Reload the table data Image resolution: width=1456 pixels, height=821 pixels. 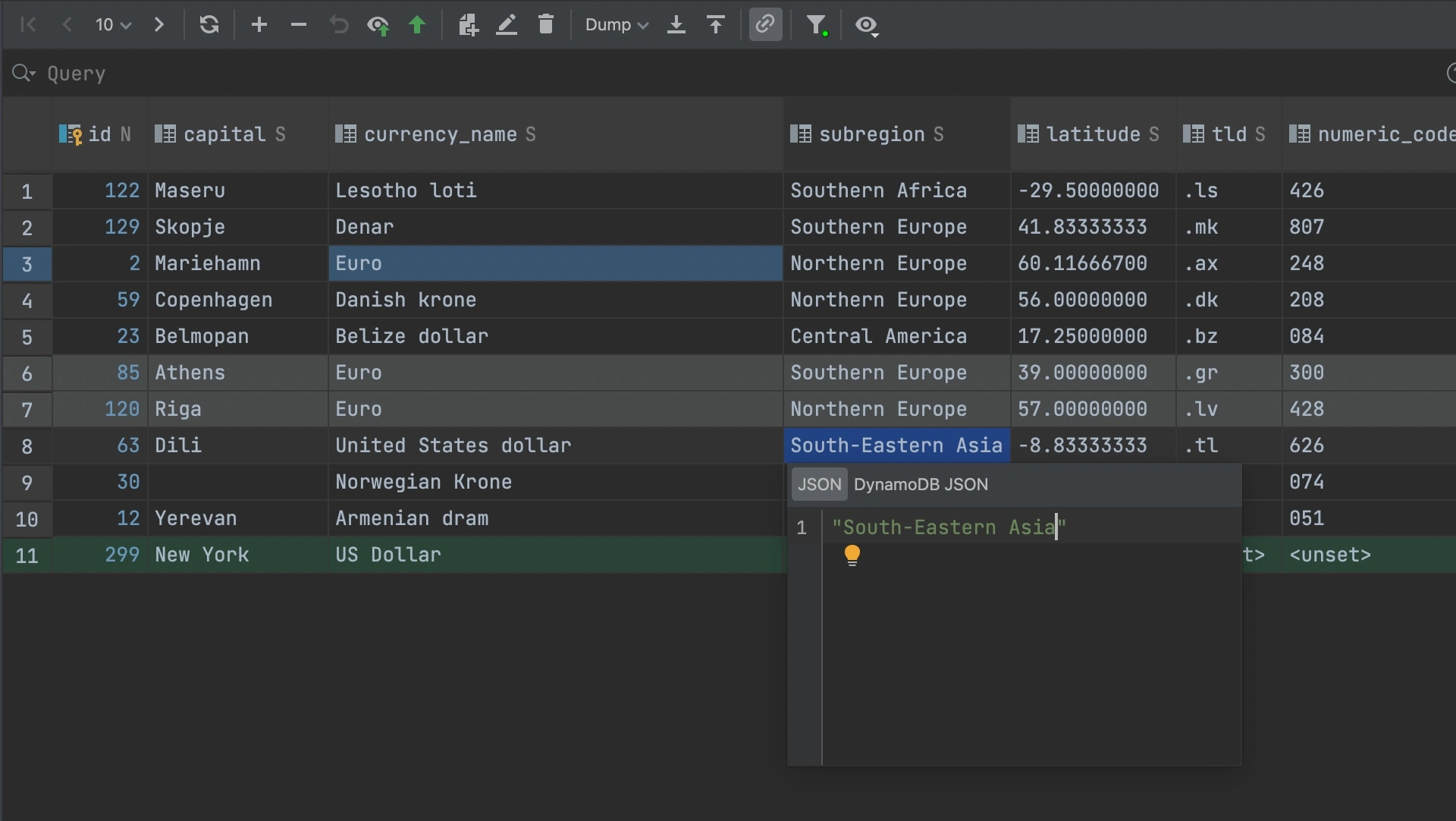tap(209, 25)
